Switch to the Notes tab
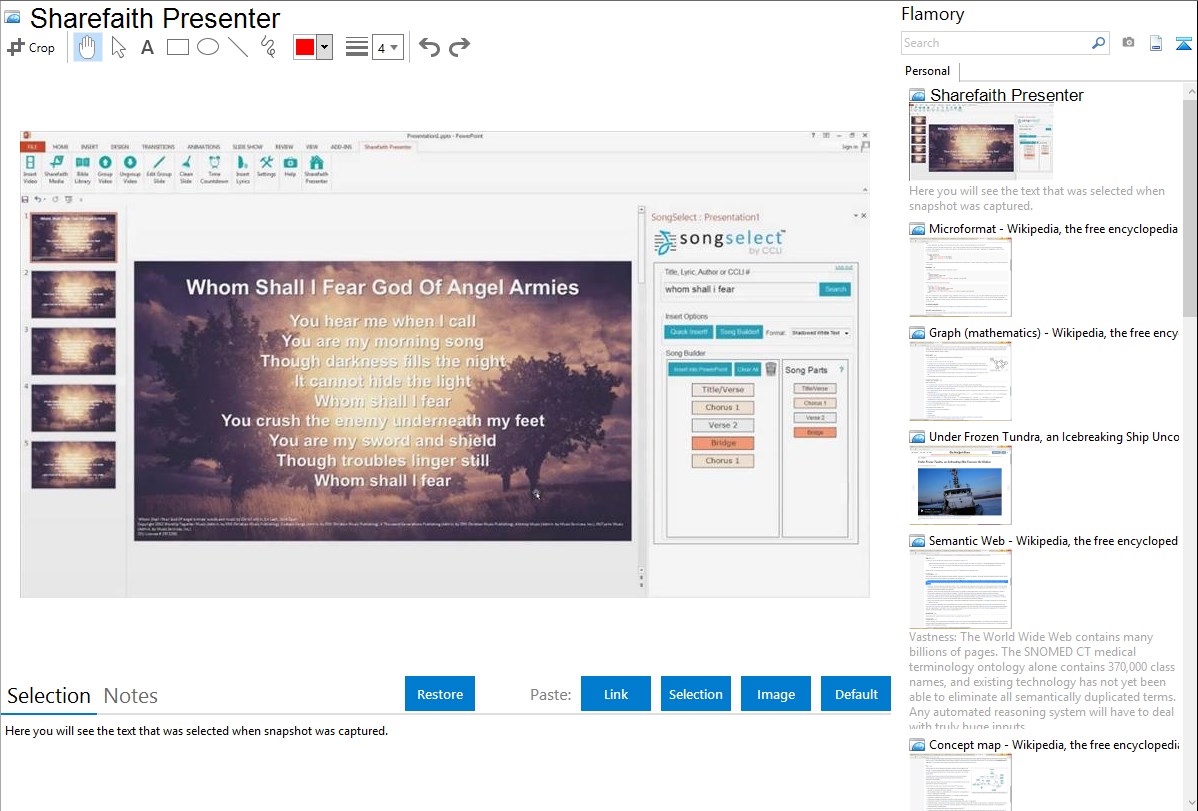Viewport: 1198px width, 811px height. click(x=131, y=696)
